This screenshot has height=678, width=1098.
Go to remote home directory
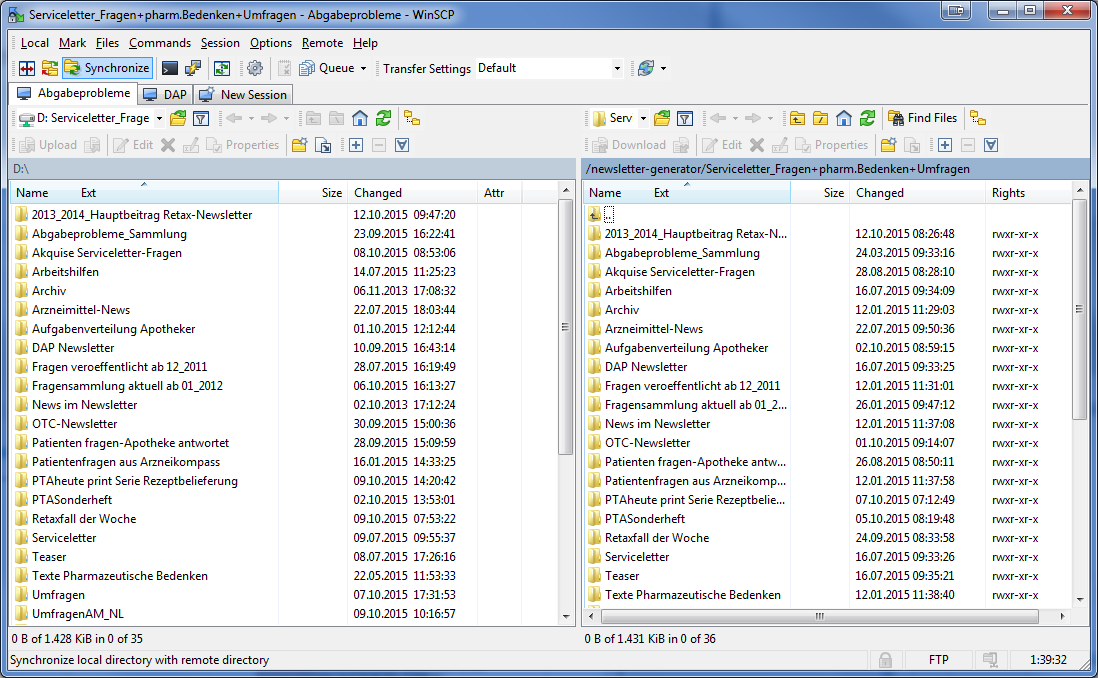coord(844,118)
